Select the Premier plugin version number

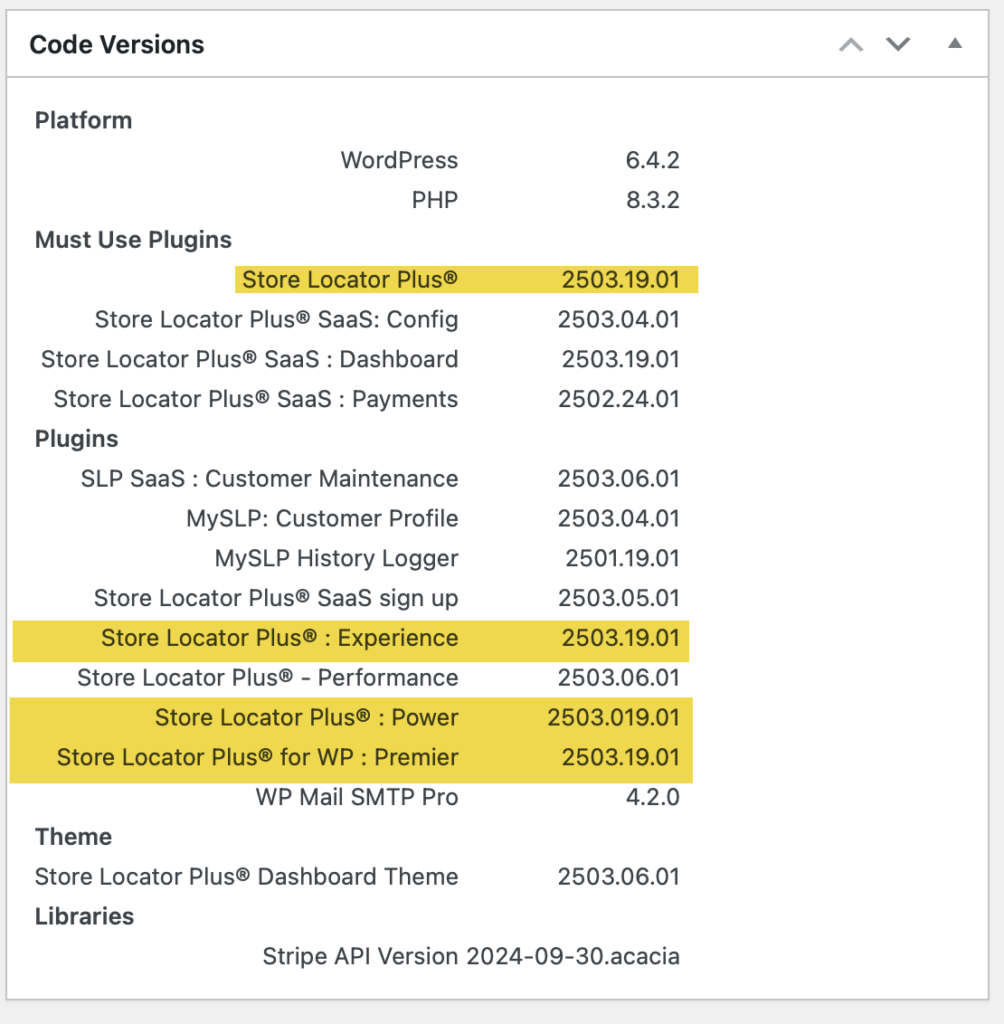click(x=621, y=758)
